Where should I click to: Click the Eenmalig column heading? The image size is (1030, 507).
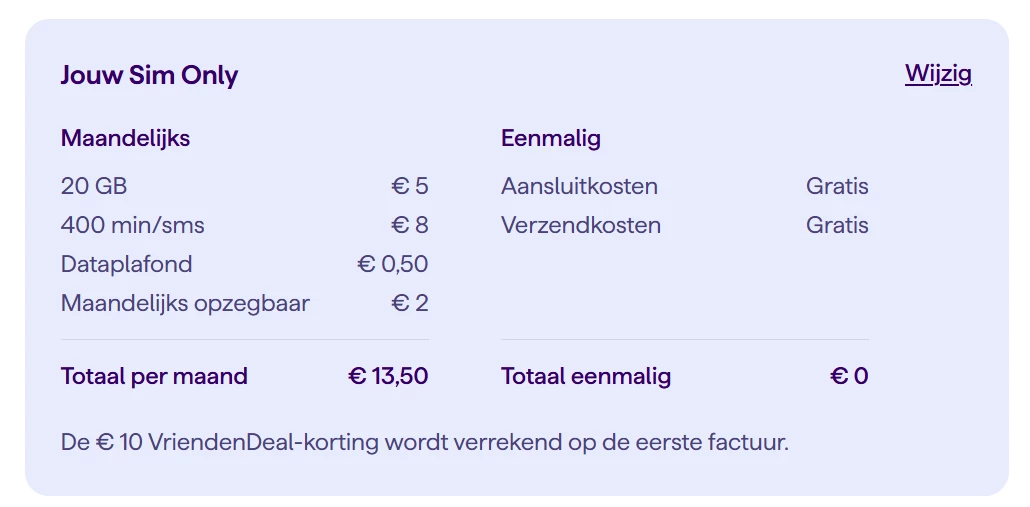(x=551, y=138)
